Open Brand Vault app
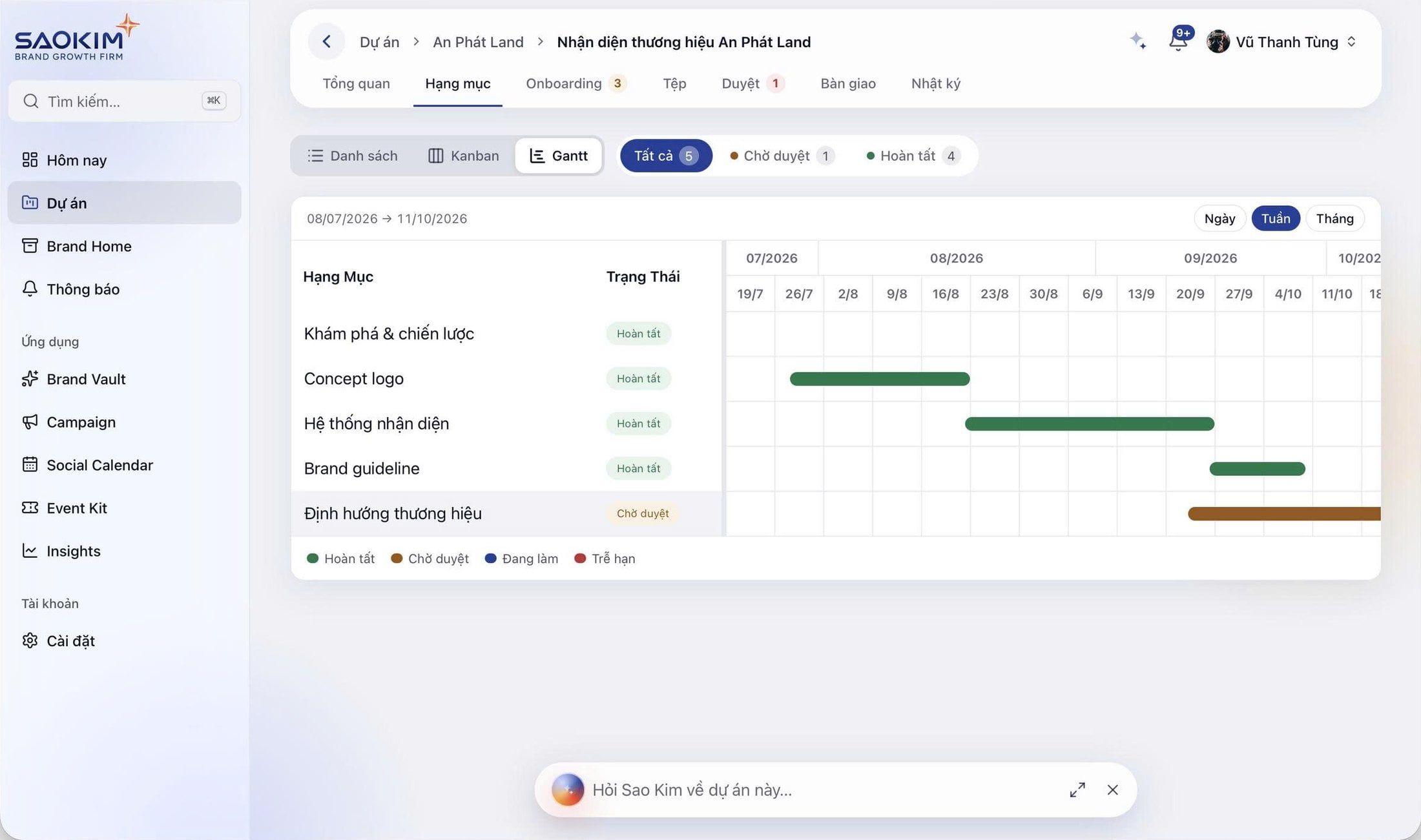 click(124, 379)
